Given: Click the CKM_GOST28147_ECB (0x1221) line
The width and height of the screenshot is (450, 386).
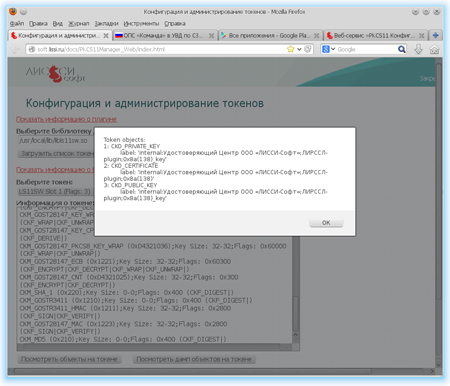Looking at the screenshot, I should [125, 261].
